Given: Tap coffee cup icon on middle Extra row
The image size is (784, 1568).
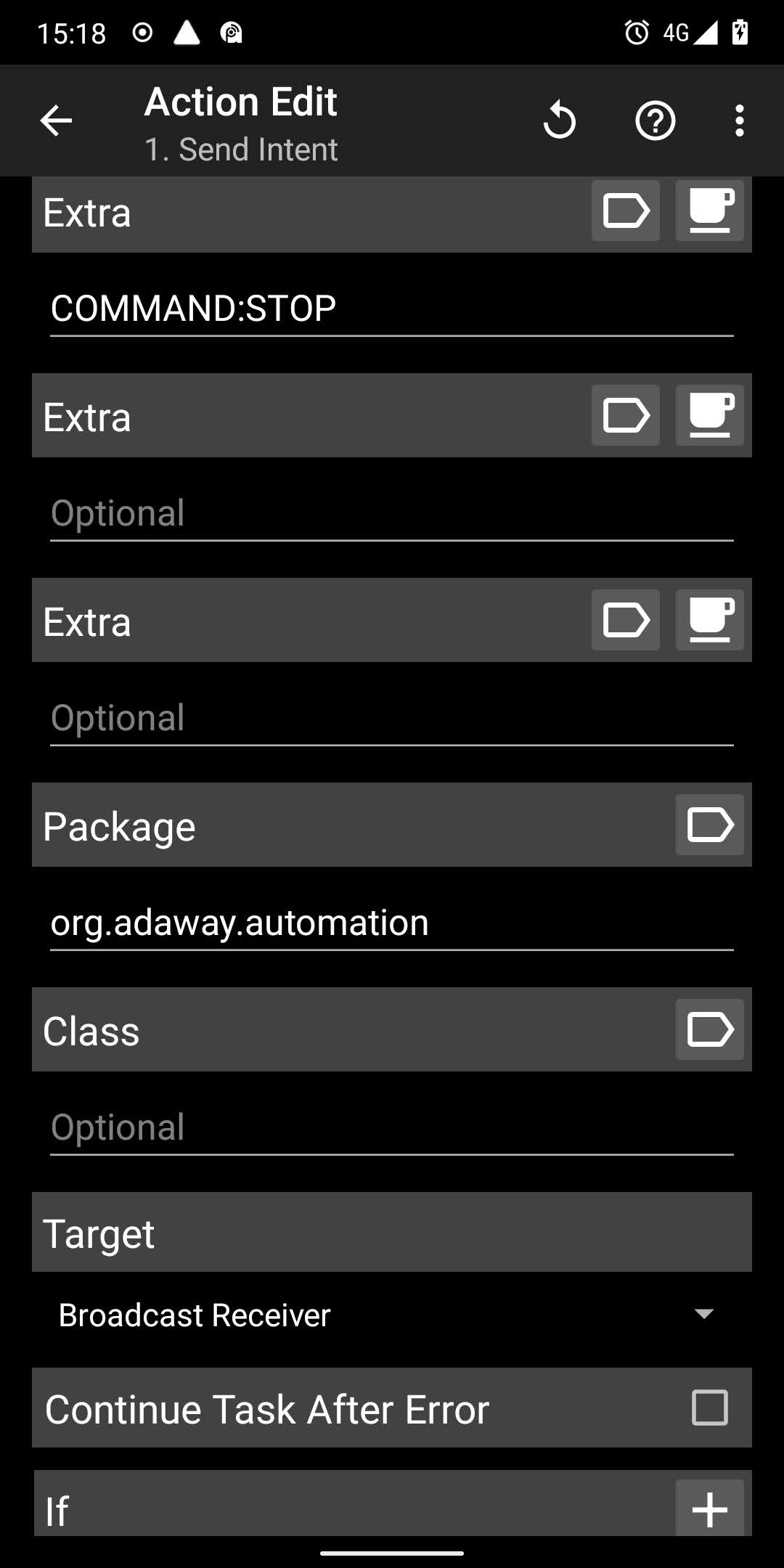Looking at the screenshot, I should click(709, 416).
